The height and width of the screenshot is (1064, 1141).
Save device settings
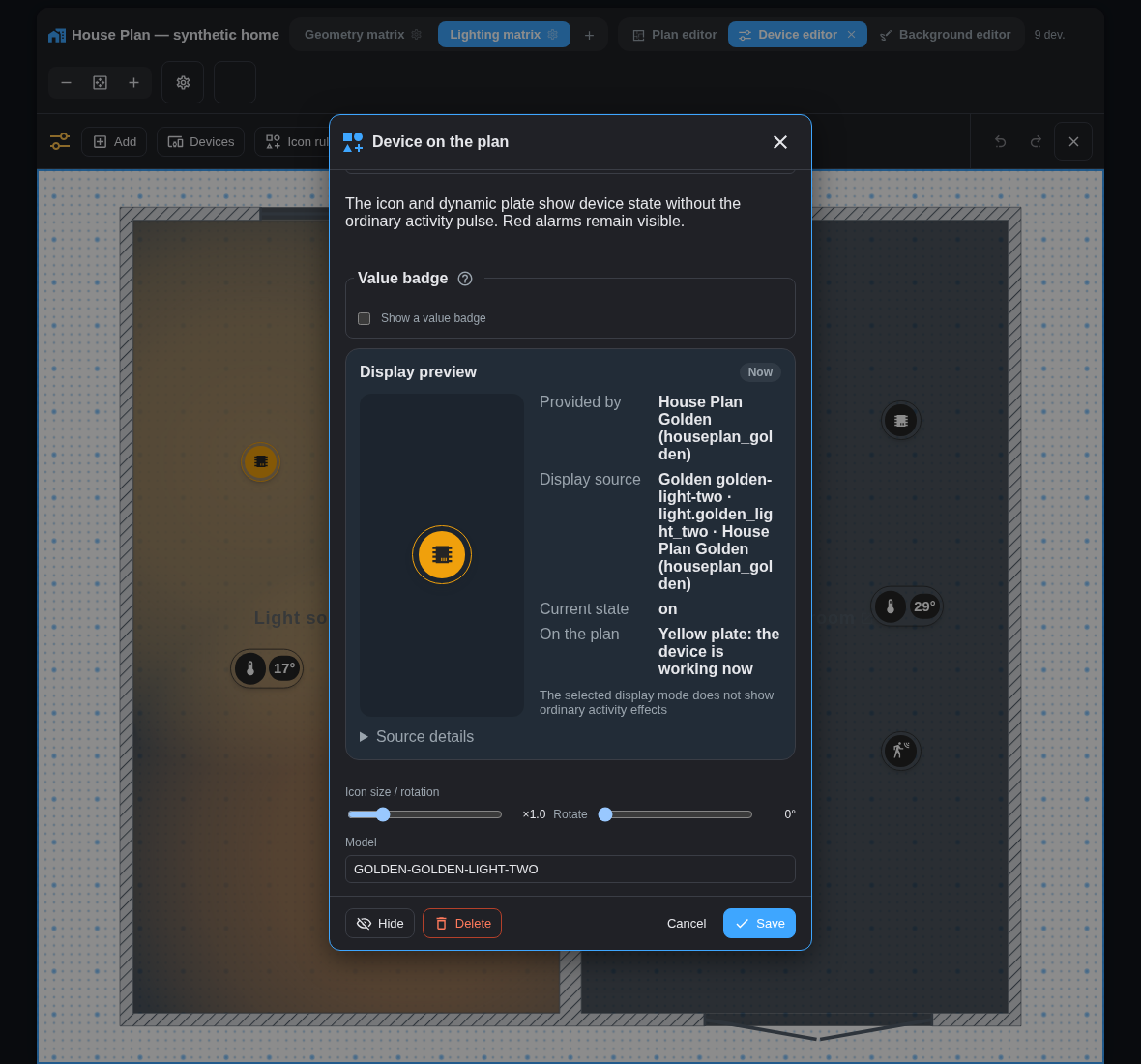coord(759,924)
